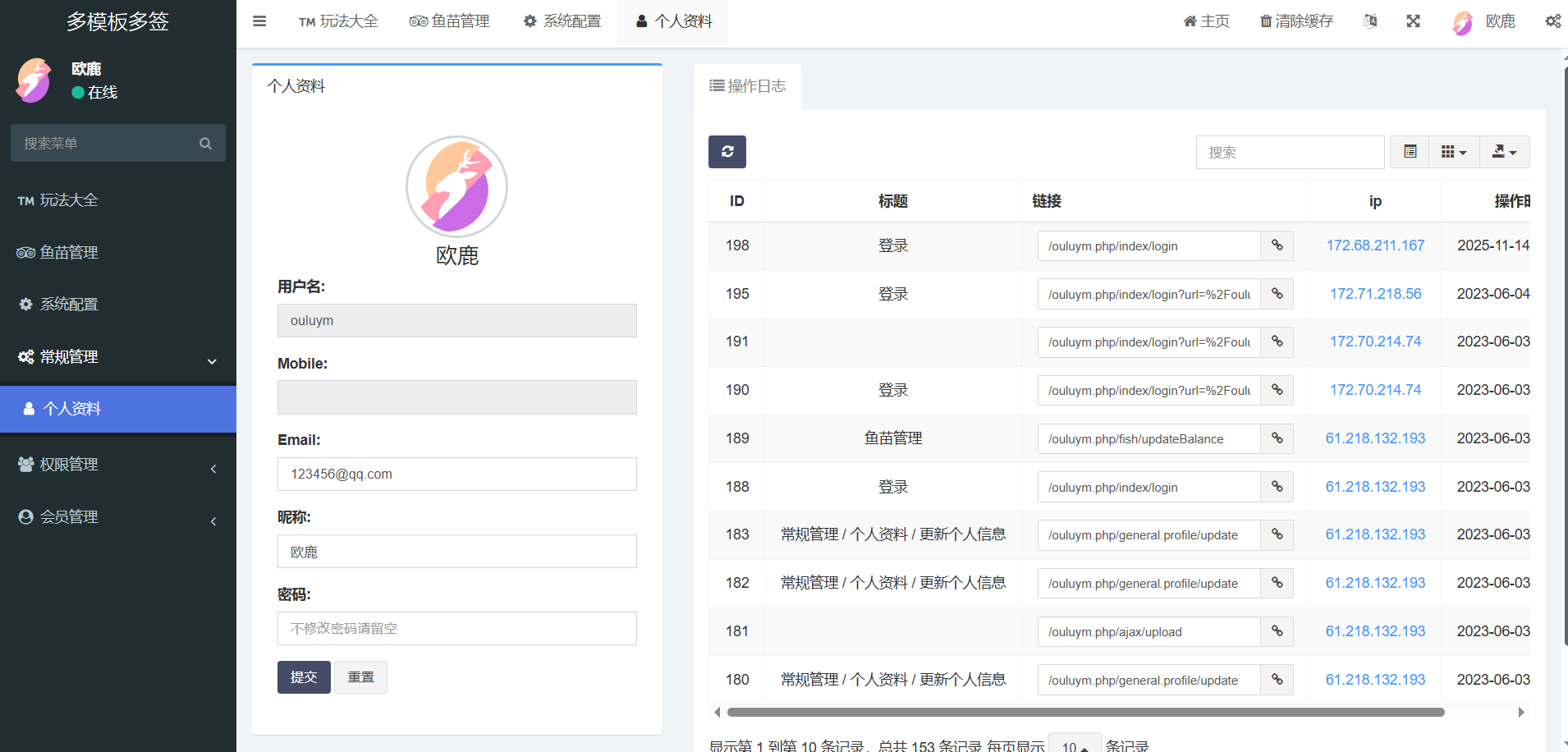
Task: Click the search magnifier in sidebar menu
Action: (205, 144)
